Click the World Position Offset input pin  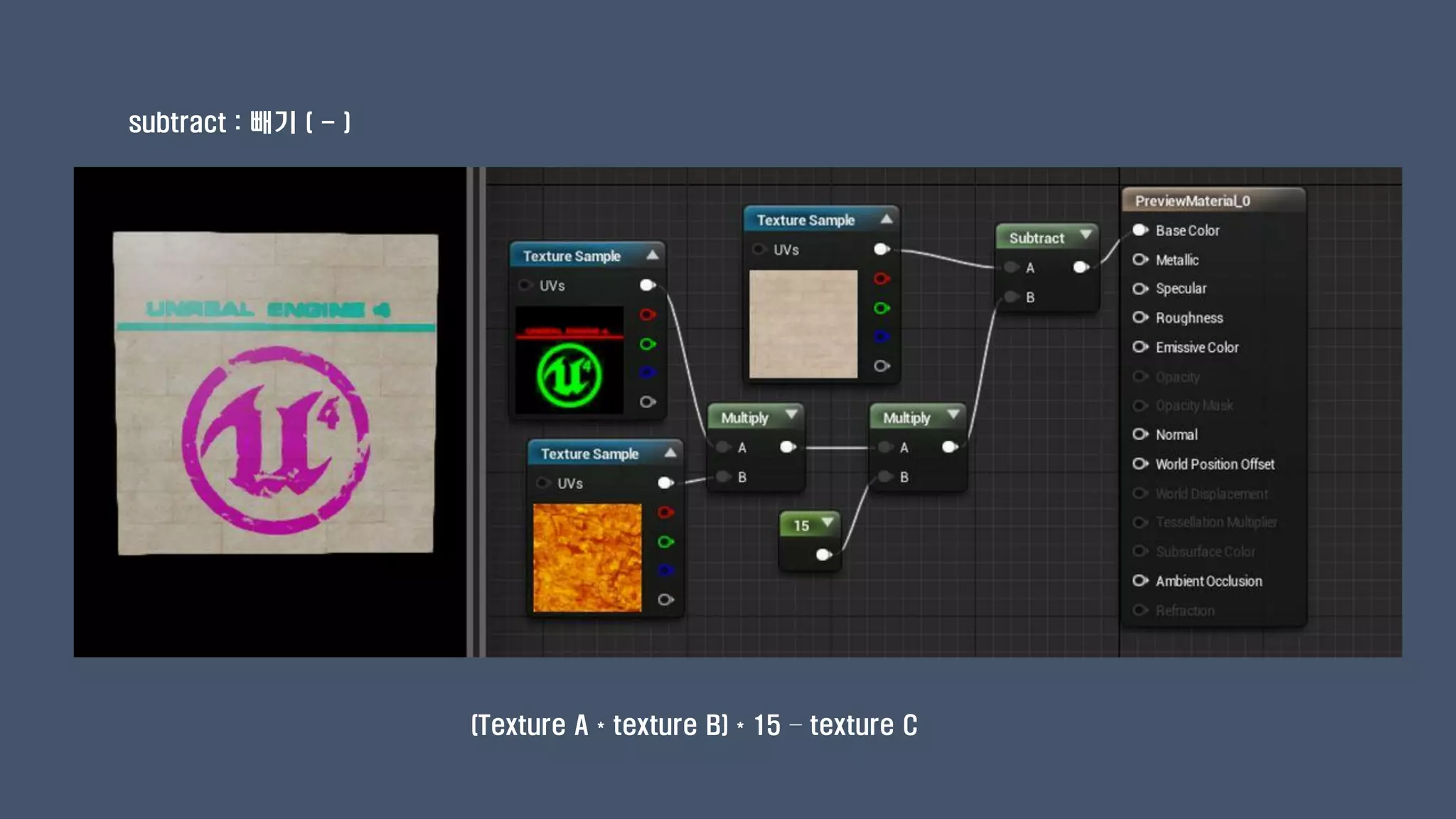pos(1140,464)
